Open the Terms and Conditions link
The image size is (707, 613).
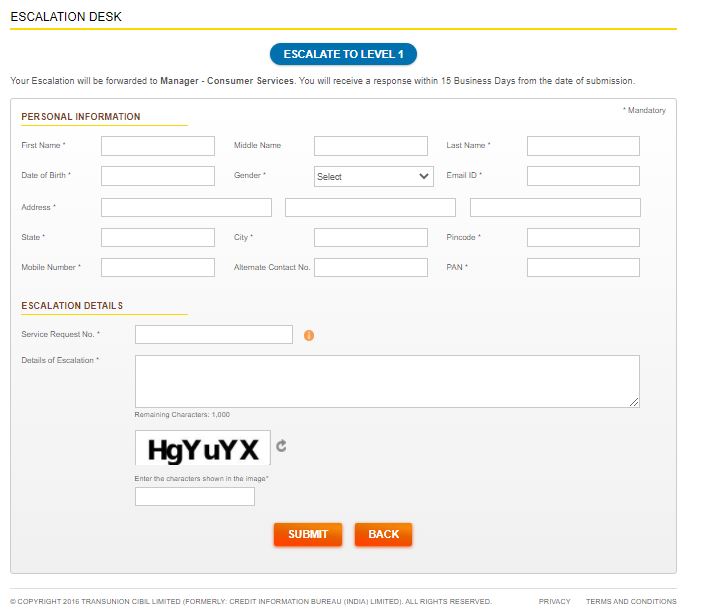pos(630,601)
